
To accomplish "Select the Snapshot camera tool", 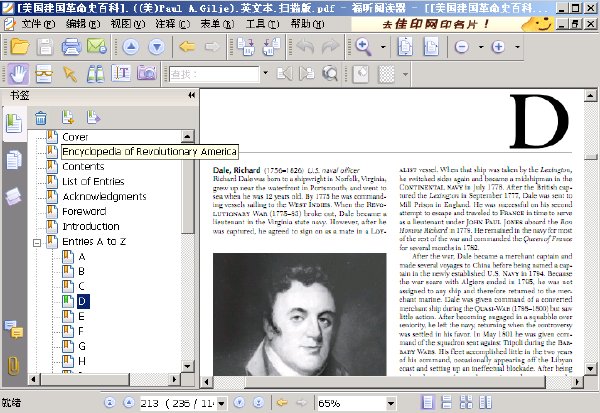I will pyautogui.click(x=147, y=73).
